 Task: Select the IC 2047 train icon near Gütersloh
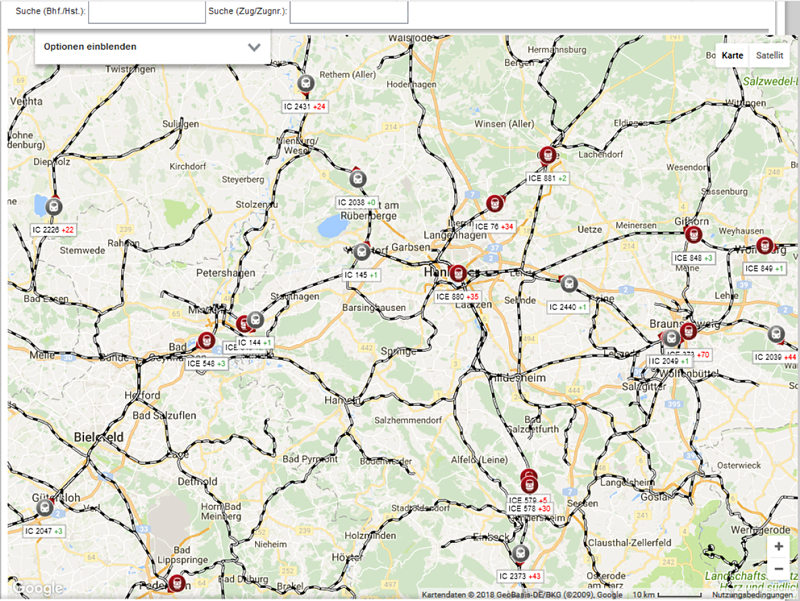click(45, 508)
